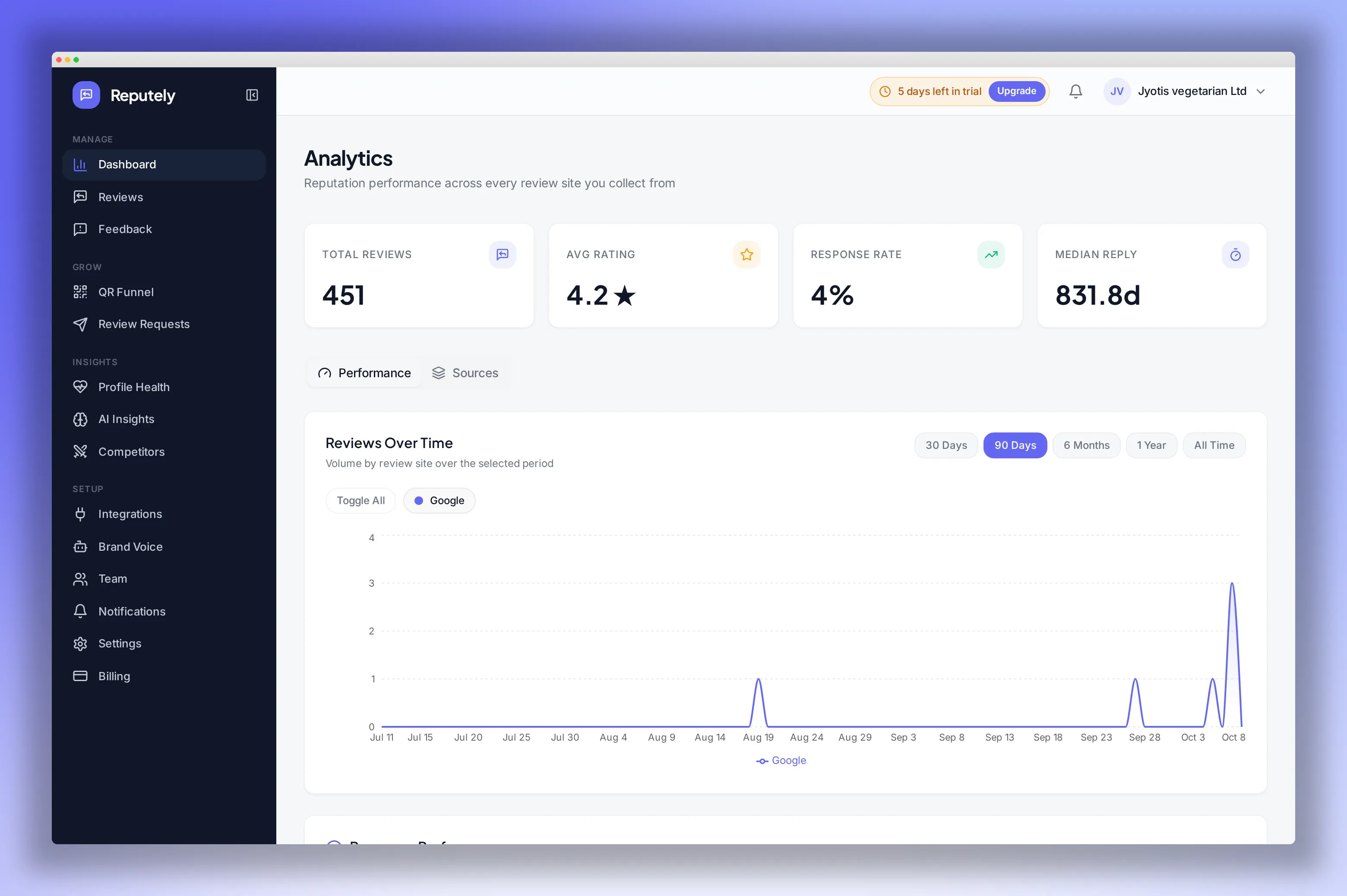Click Toggle All series button
Image resolution: width=1347 pixels, height=896 pixels.
click(360, 500)
